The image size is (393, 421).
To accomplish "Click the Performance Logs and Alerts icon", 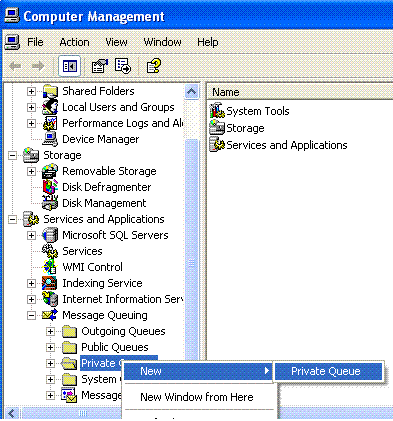I will (50, 123).
